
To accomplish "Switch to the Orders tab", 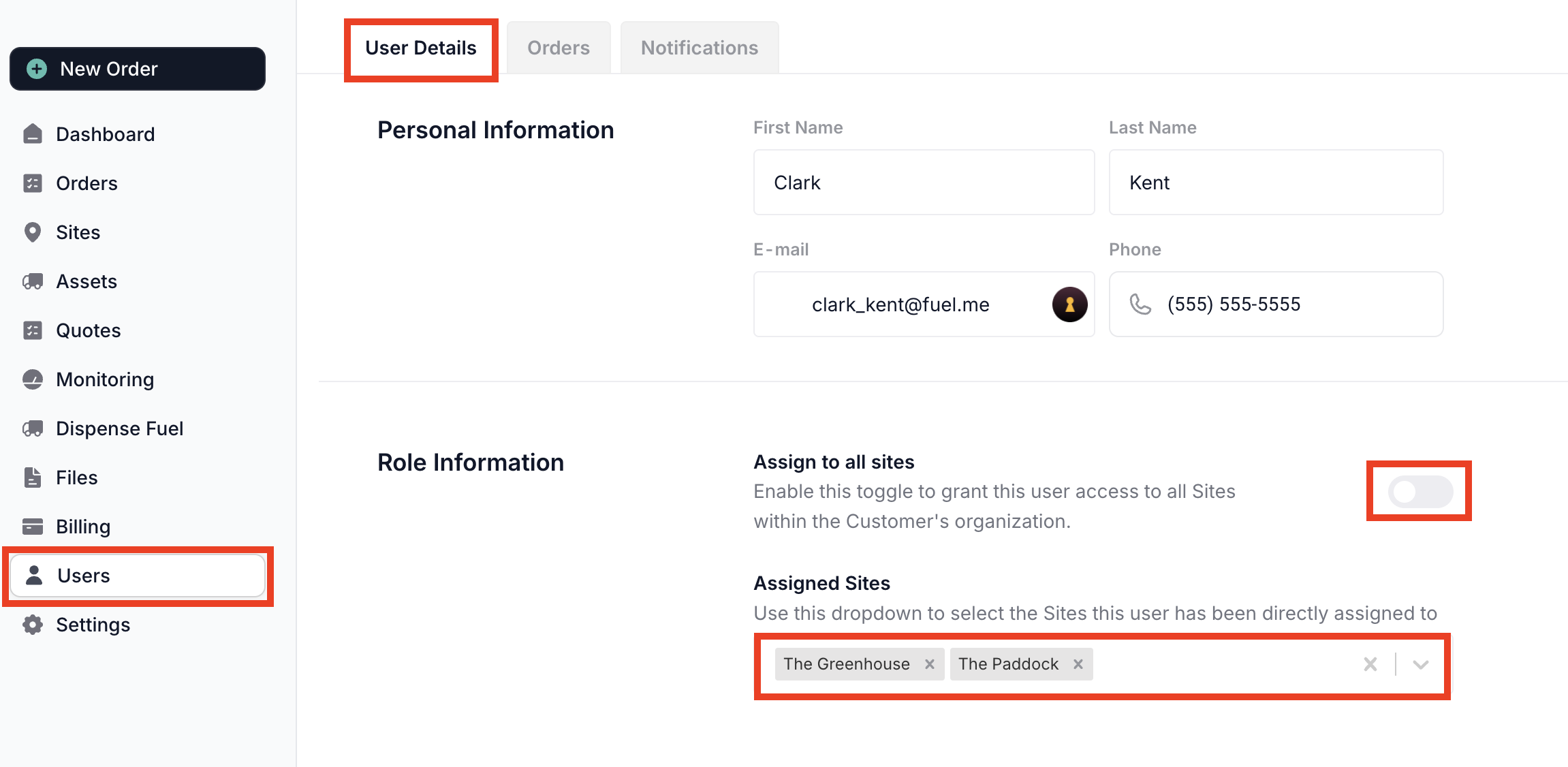I will pos(558,48).
